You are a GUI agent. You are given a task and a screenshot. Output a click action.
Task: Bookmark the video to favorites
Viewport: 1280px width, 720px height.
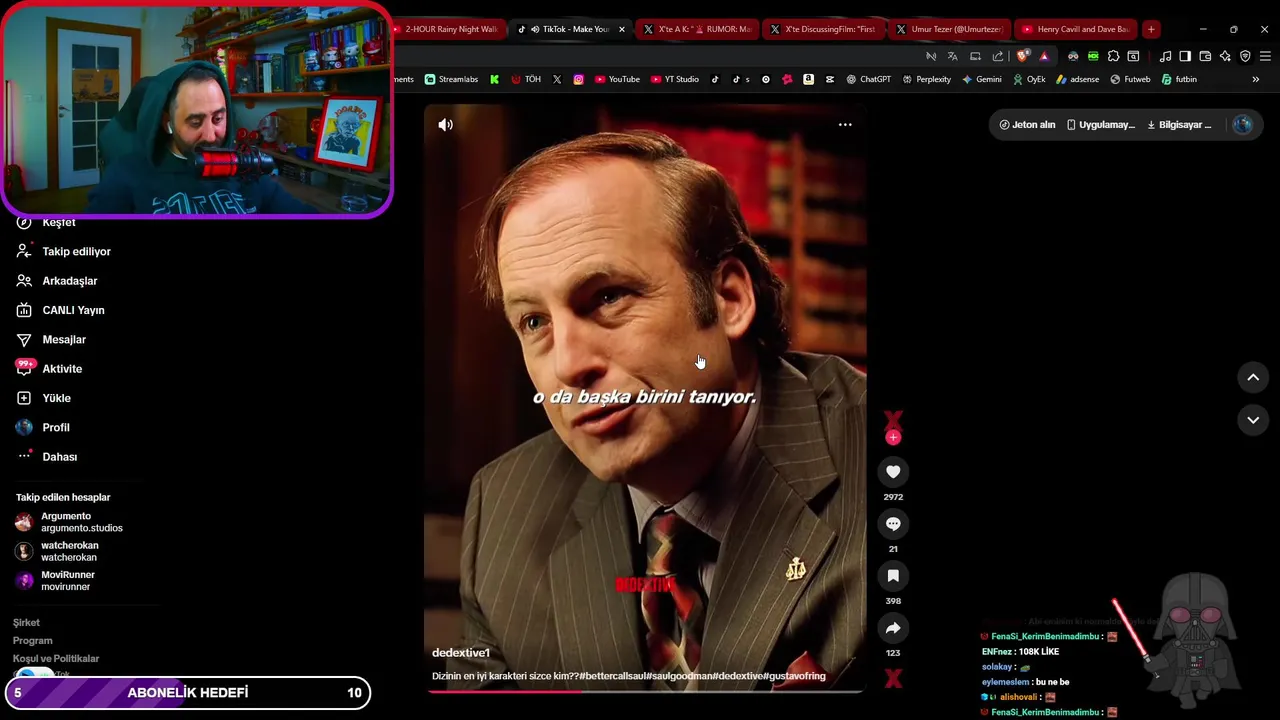pyautogui.click(x=893, y=576)
